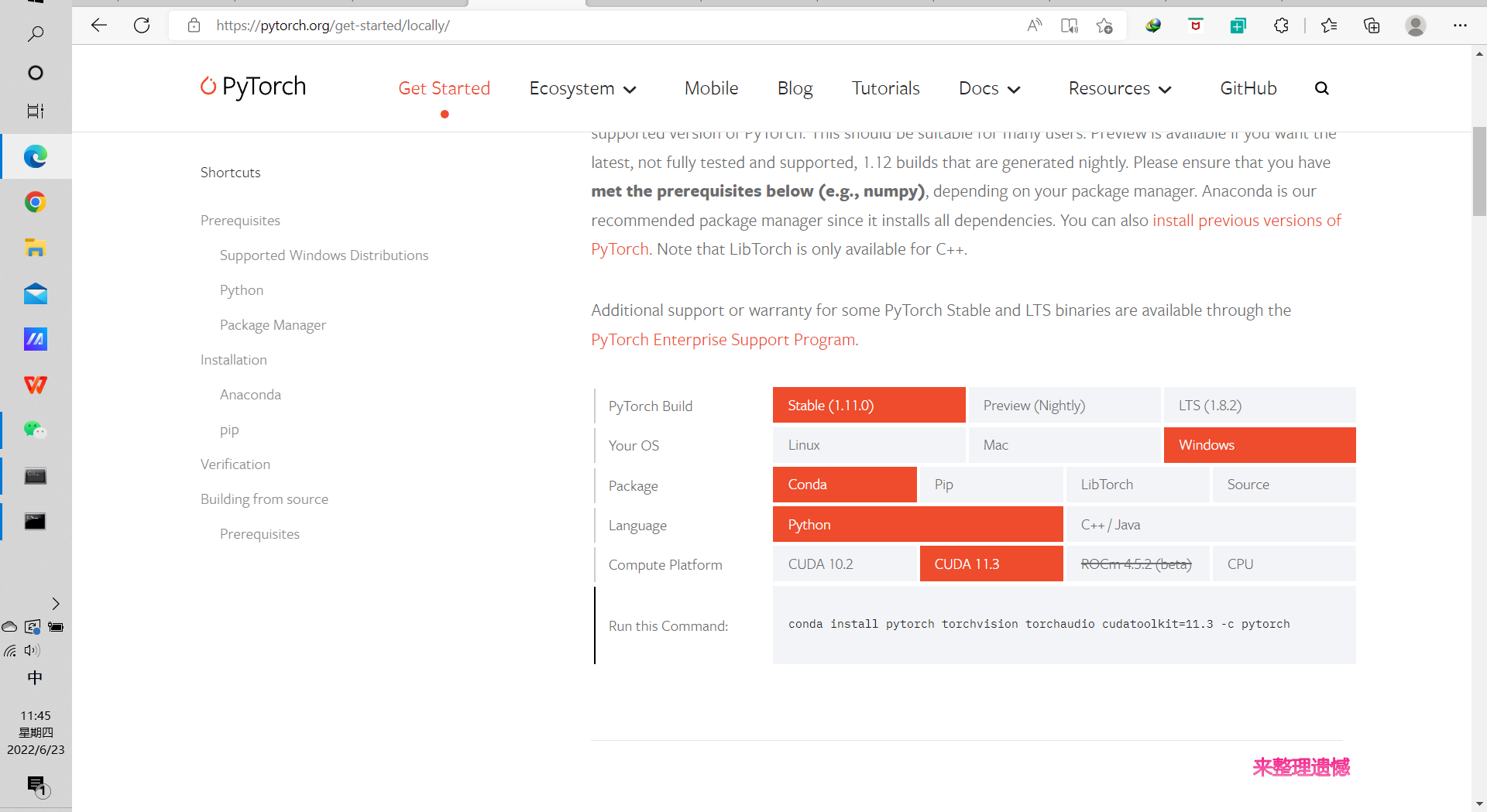The width and height of the screenshot is (1487, 812).
Task: Open the taskbar clock and date
Action: [x=36, y=732]
